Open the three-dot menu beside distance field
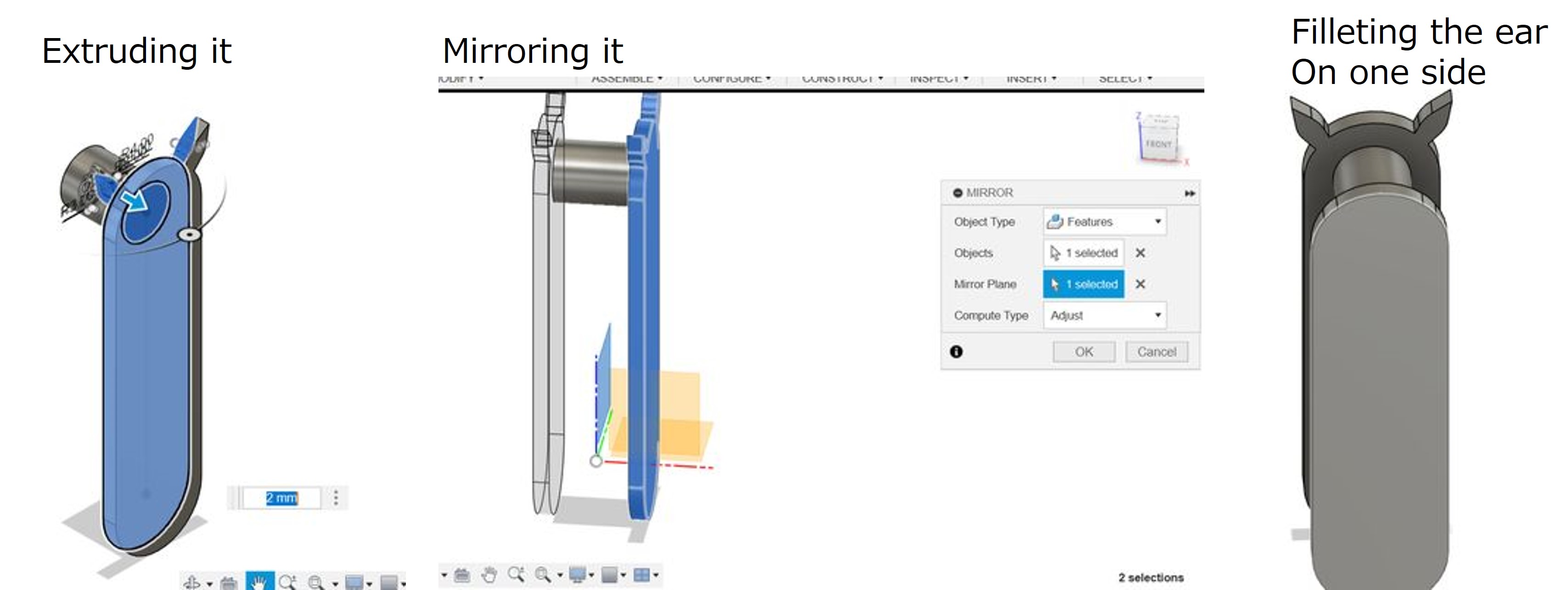The height and width of the screenshot is (590, 1568). pyautogui.click(x=336, y=498)
